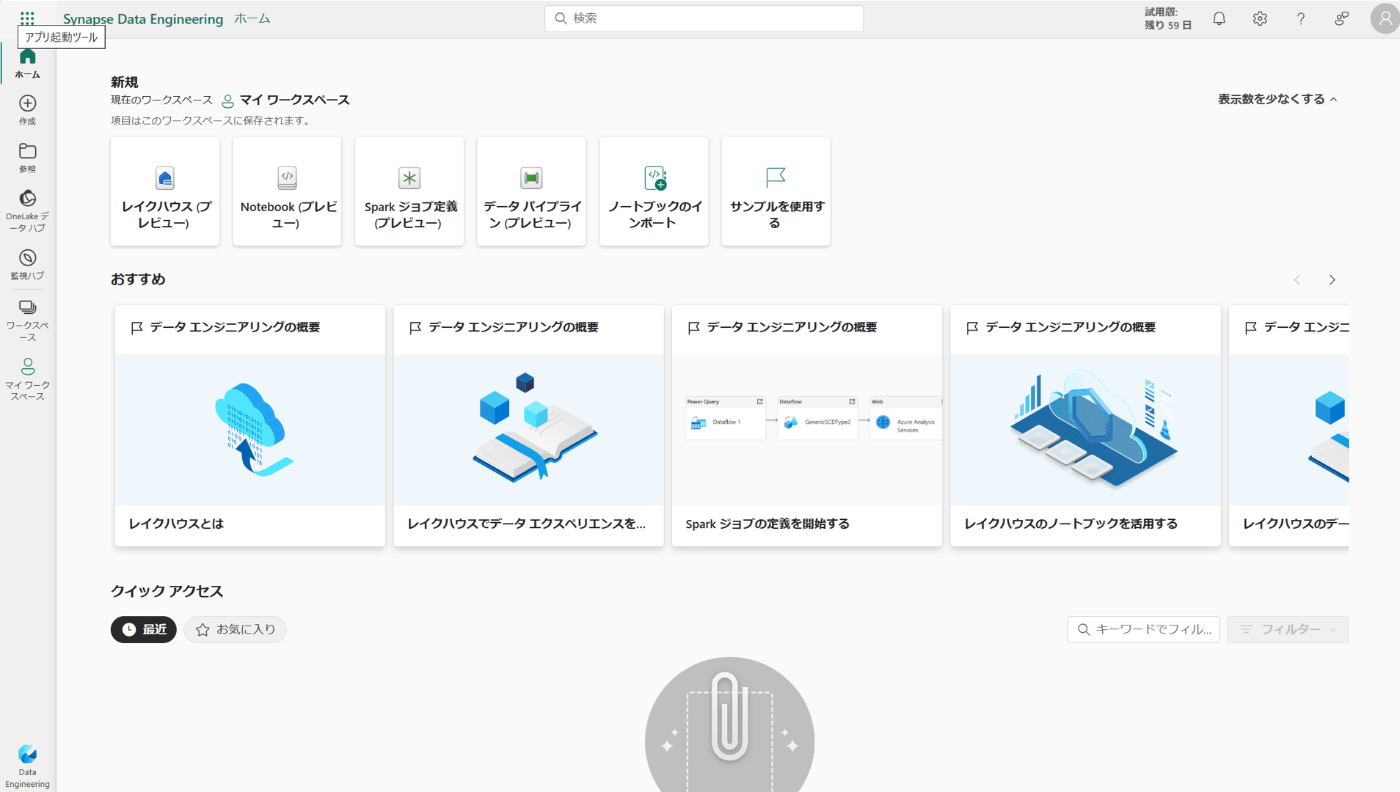Open settings gear icon
This screenshot has height=792, width=1400.
(x=1260, y=18)
